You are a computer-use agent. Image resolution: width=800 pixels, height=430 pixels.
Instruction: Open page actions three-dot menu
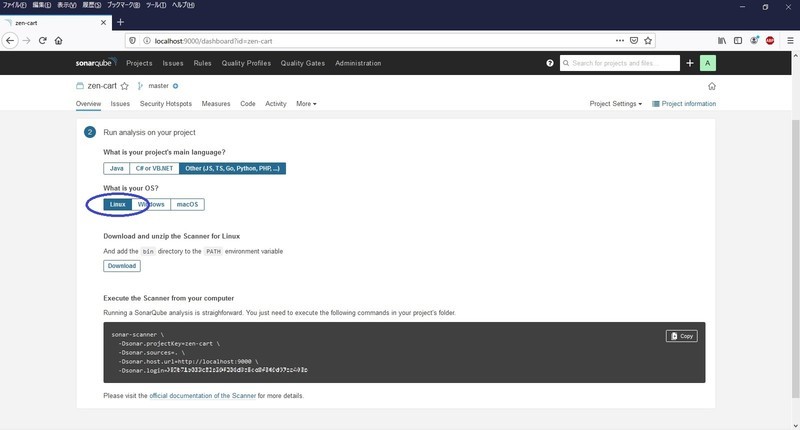tap(619, 41)
